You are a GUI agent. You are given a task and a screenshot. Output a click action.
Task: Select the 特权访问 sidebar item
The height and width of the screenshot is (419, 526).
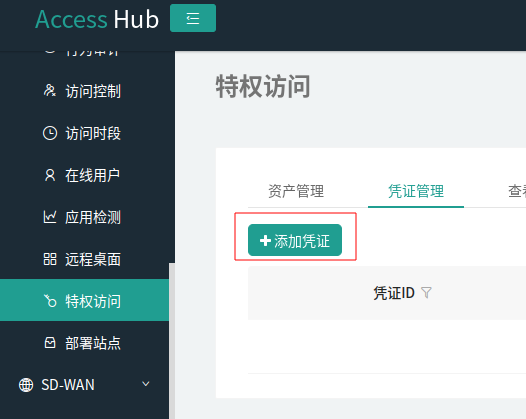point(84,300)
